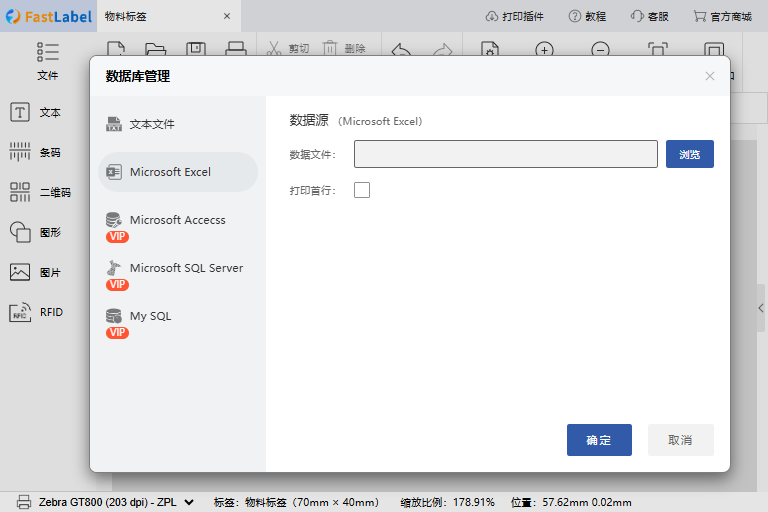Close the 数据库管理 dialog
Screen dimensions: 768x512
(710, 76)
